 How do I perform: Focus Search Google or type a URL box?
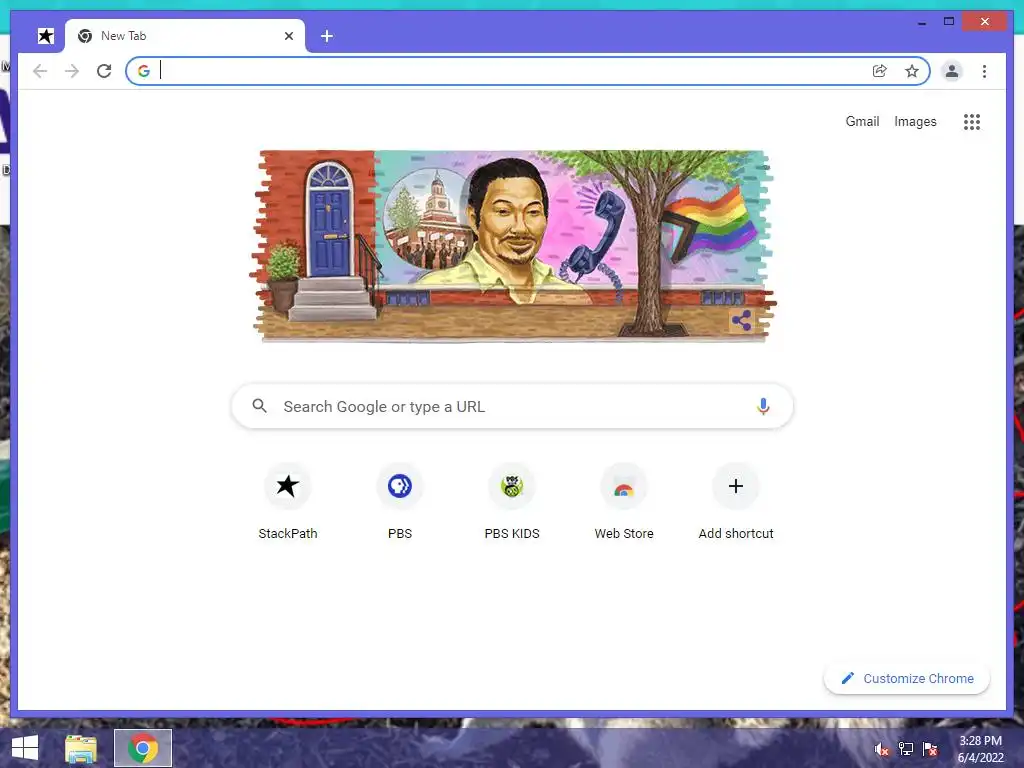513,406
